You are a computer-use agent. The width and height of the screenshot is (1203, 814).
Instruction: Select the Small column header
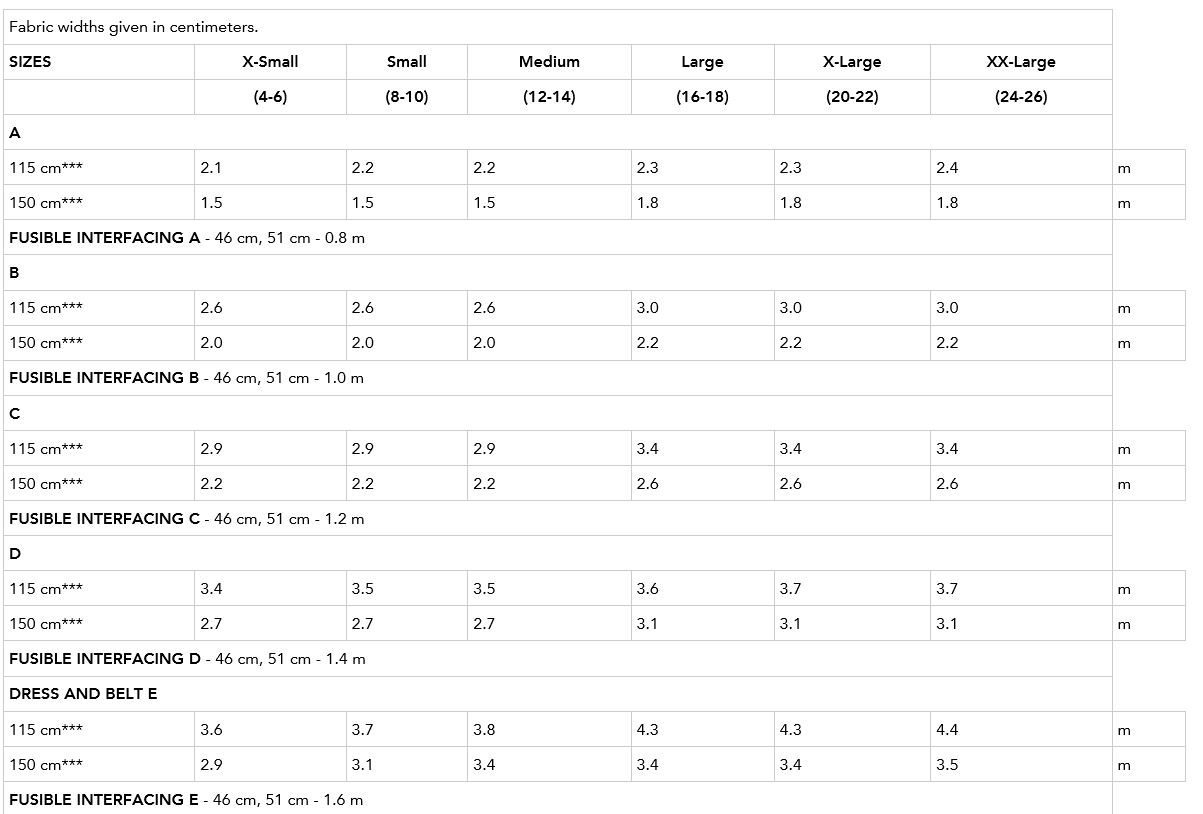[406, 62]
